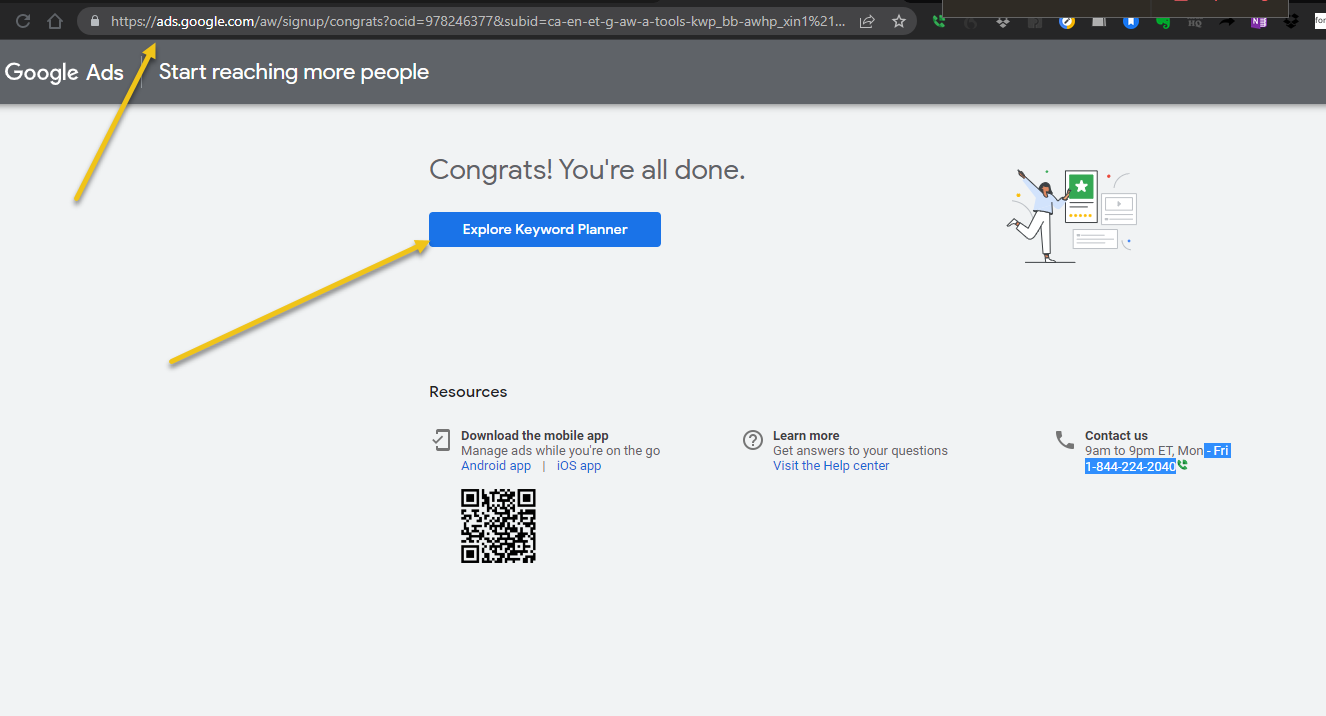
Task: Click the mobile app QR code
Action: click(x=498, y=526)
